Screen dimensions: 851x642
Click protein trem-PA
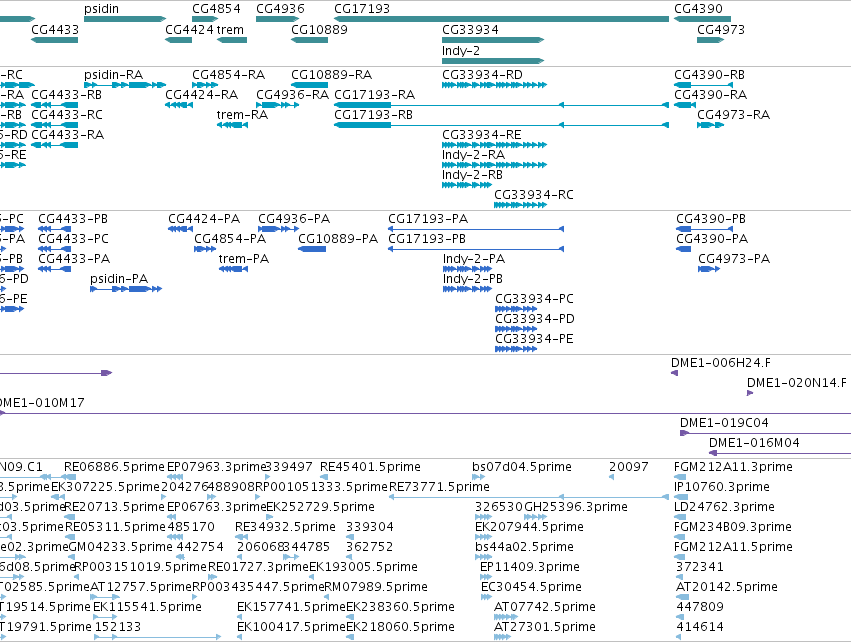pos(233,269)
